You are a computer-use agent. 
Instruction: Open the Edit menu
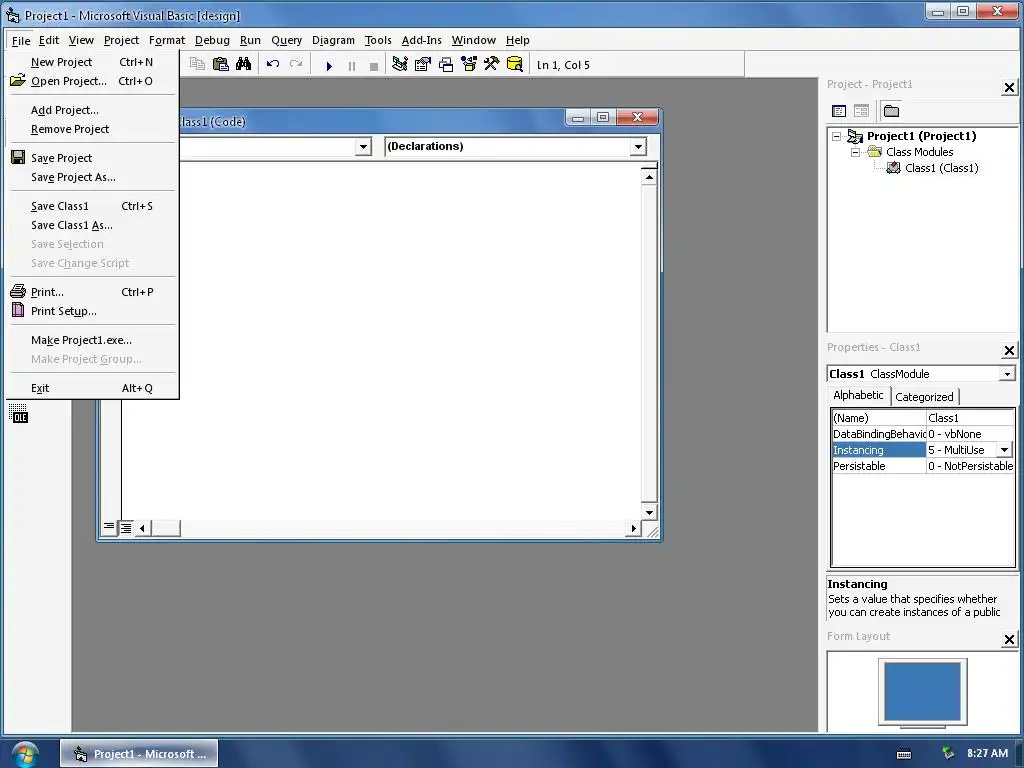(49, 40)
